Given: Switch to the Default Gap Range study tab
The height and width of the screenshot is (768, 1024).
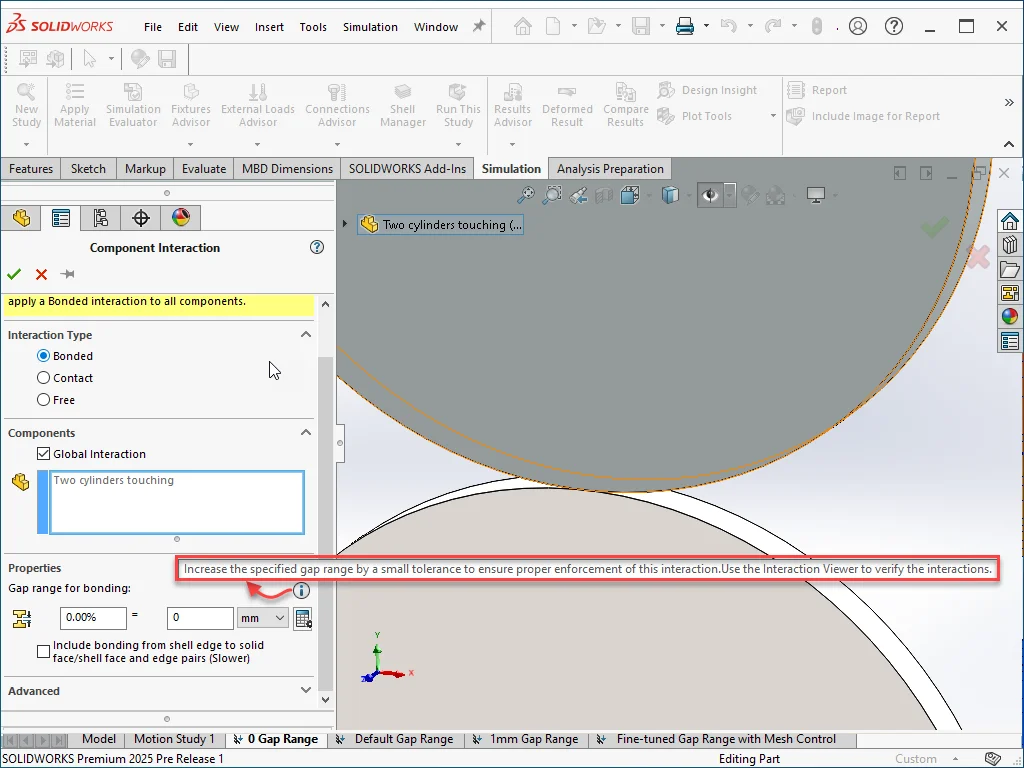Looking at the screenshot, I should (403, 739).
